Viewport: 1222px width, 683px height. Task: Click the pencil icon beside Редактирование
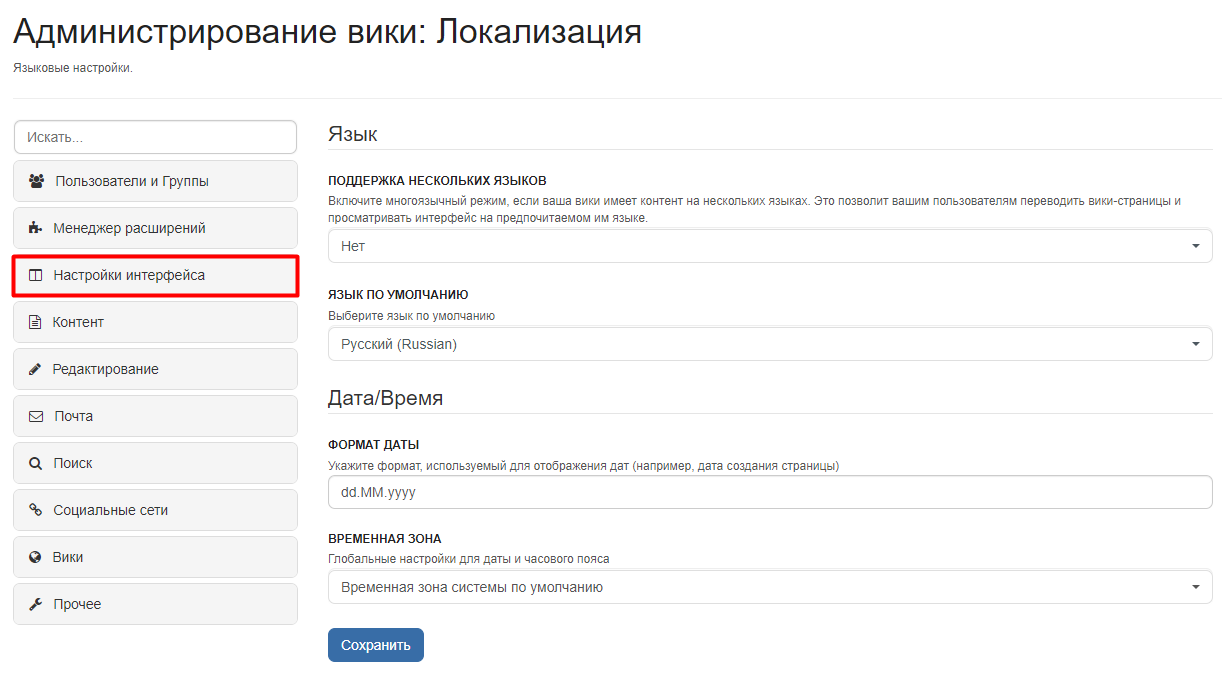(35, 369)
